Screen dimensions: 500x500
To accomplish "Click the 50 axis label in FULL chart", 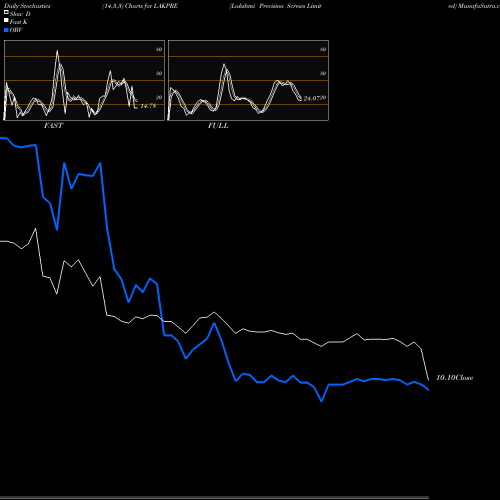I will point(323,73).
